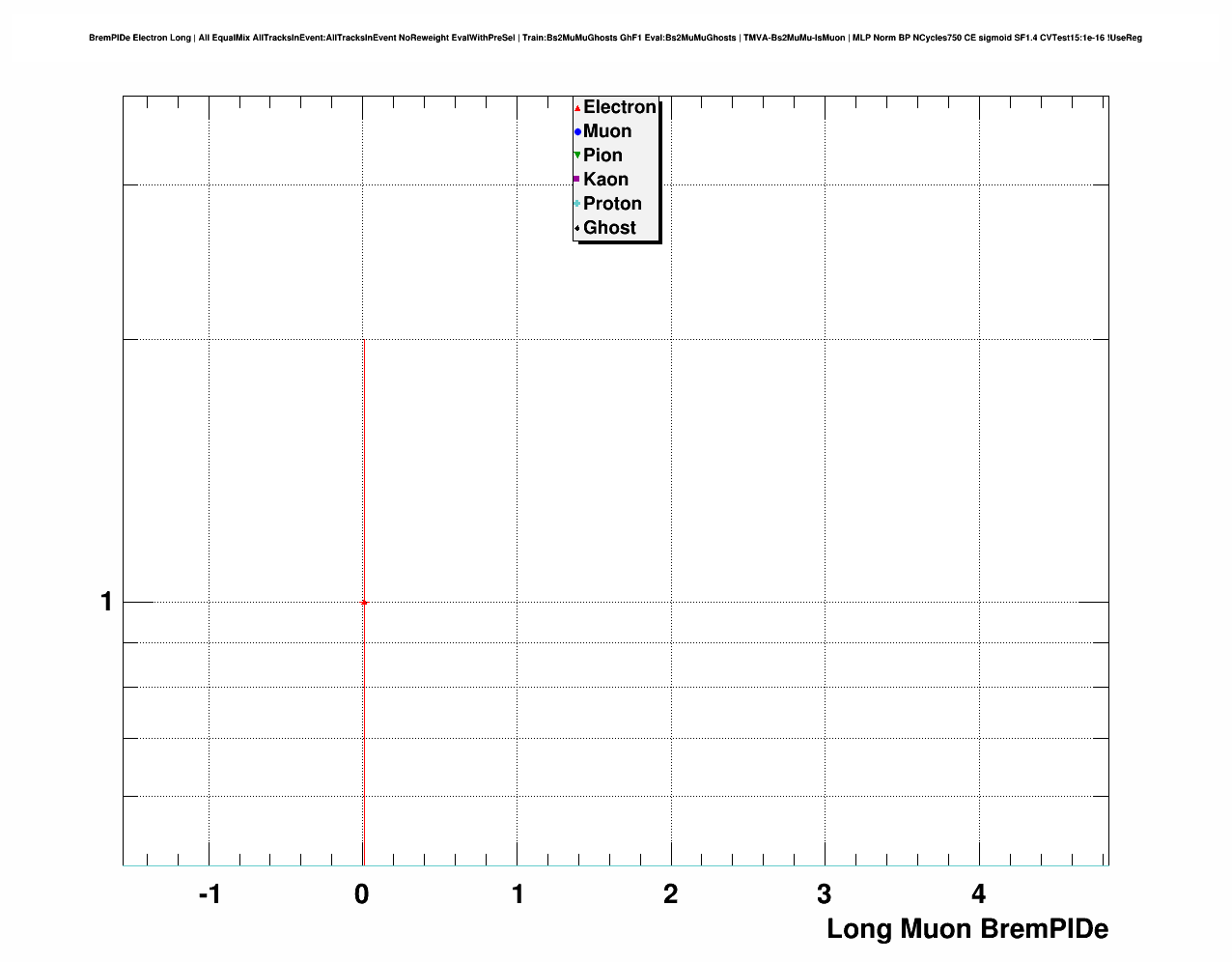Viewport: 1232px width, 962px height.
Task: Click the x-axis tick label 0
Action: (362, 894)
